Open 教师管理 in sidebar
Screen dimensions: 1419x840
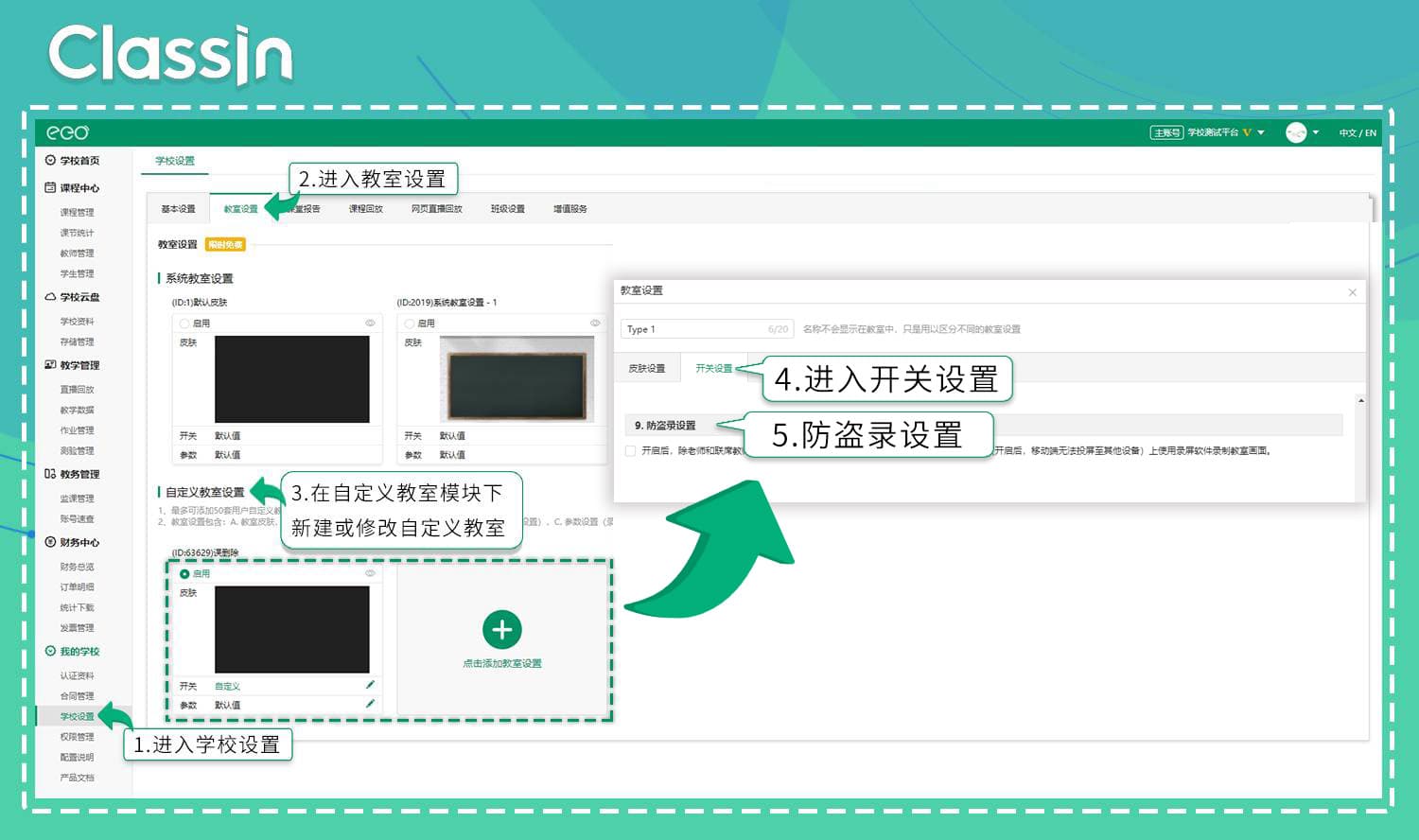(x=77, y=254)
